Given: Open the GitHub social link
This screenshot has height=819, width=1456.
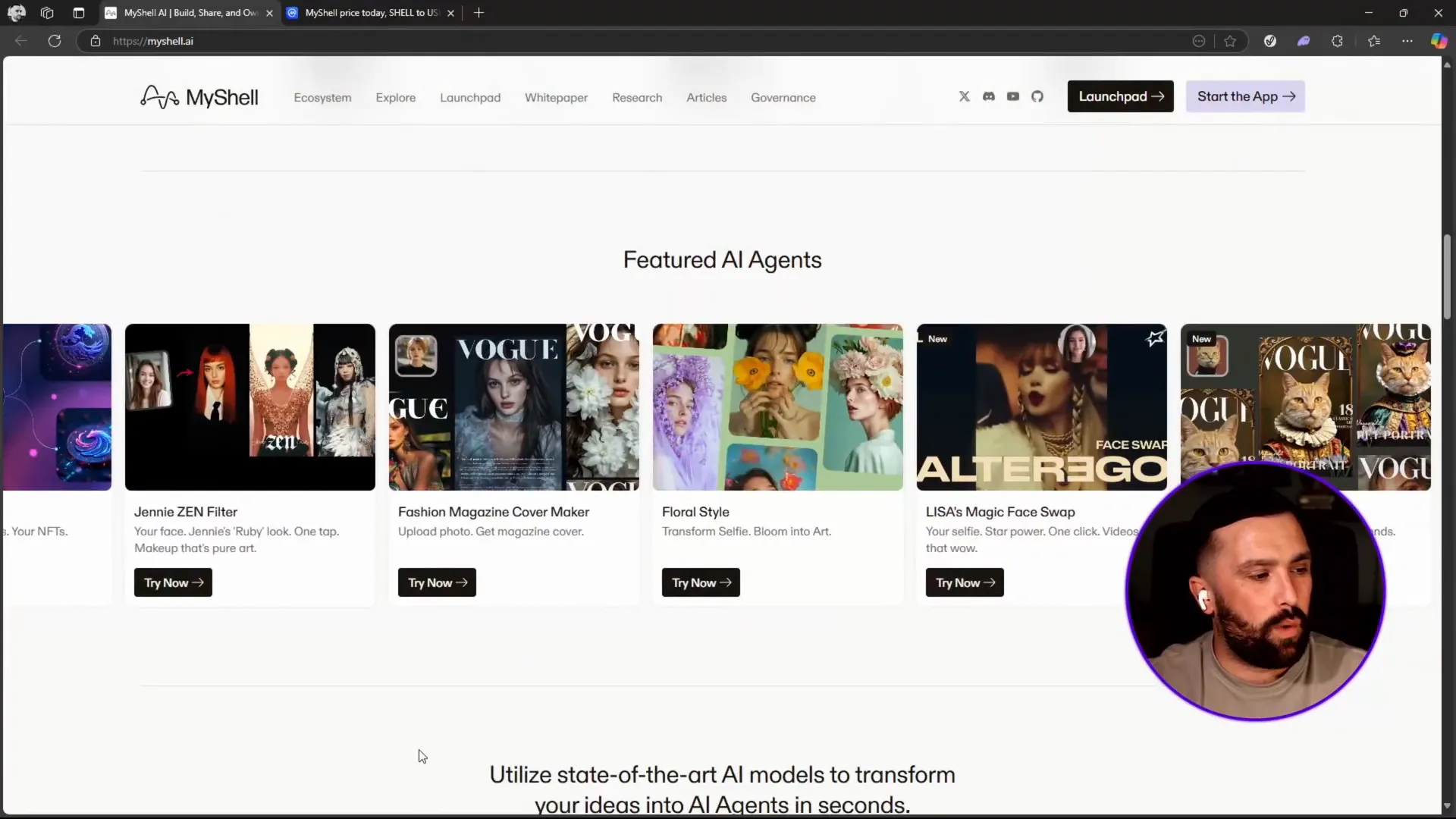Looking at the screenshot, I should tap(1037, 96).
